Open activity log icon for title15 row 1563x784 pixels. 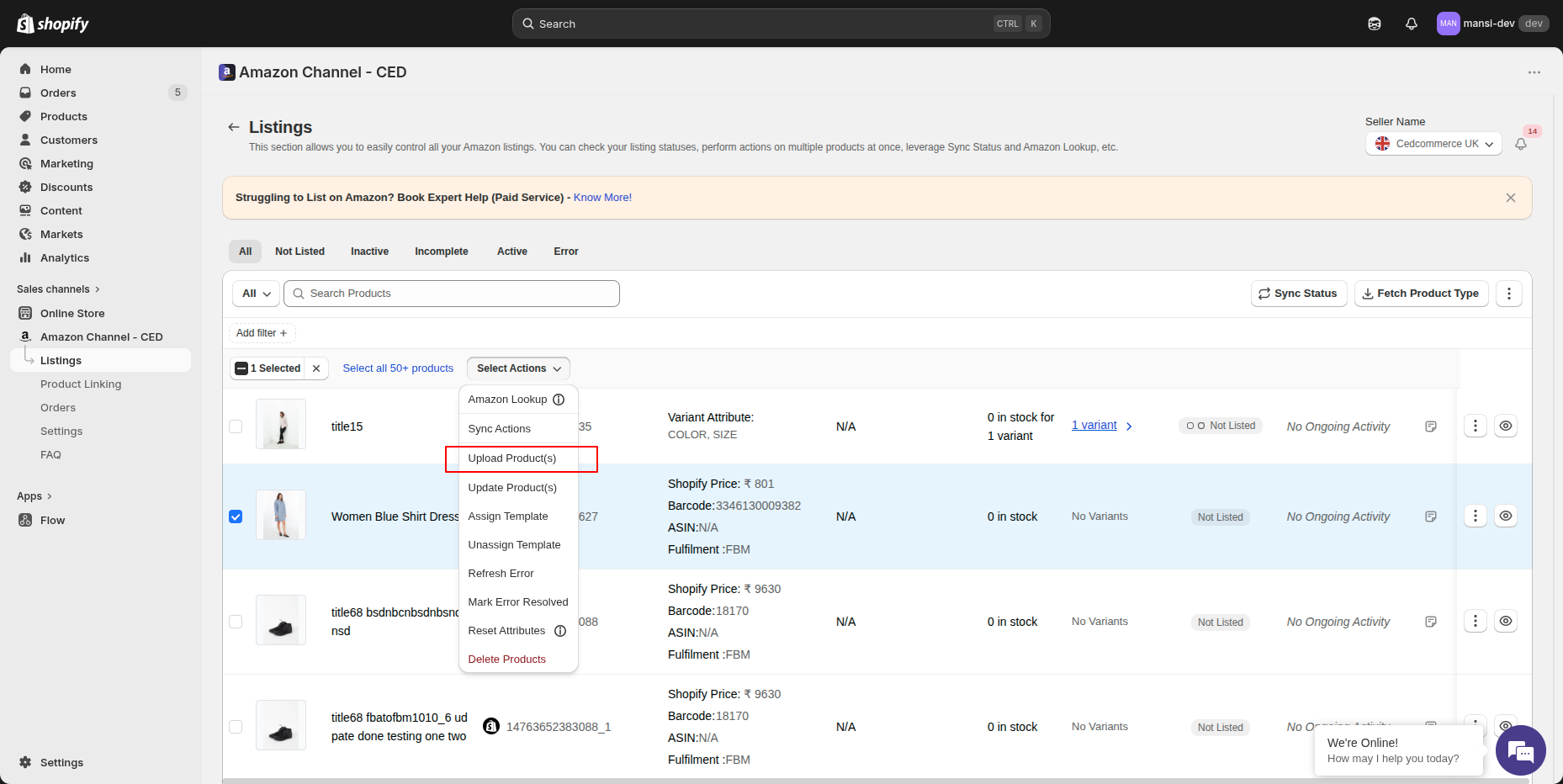coord(1431,426)
